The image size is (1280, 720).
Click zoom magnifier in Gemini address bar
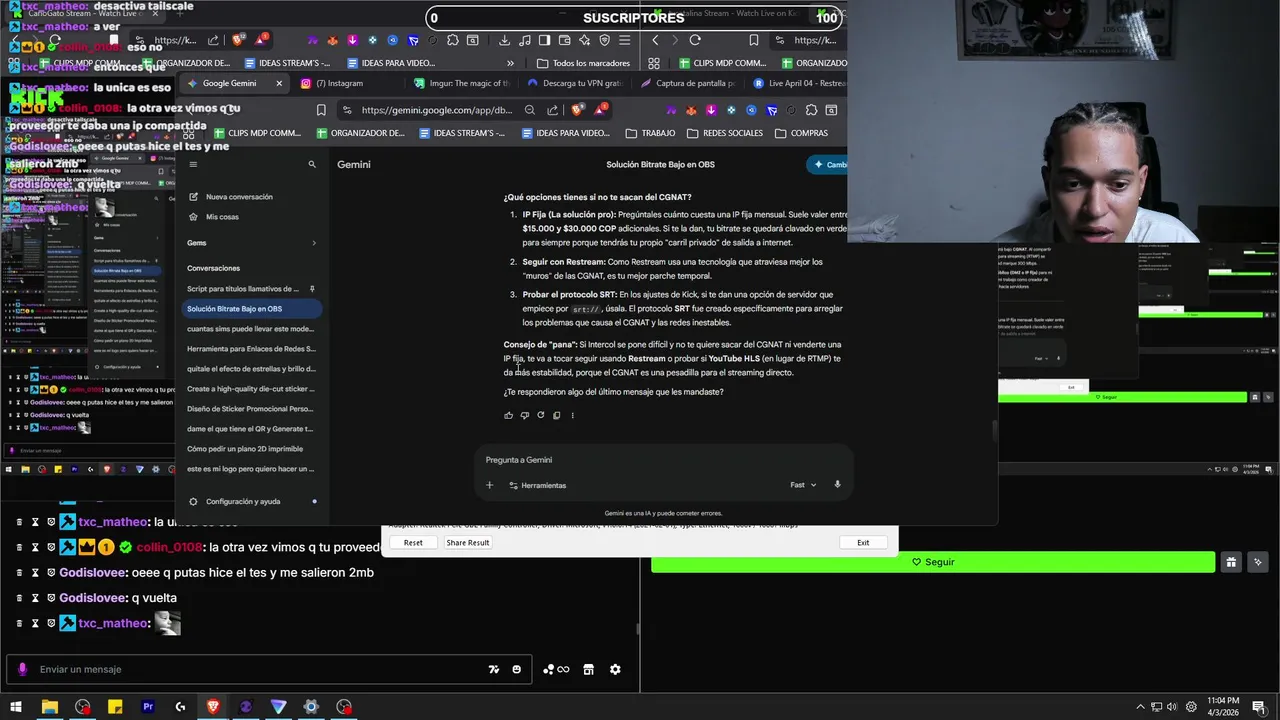(530, 110)
